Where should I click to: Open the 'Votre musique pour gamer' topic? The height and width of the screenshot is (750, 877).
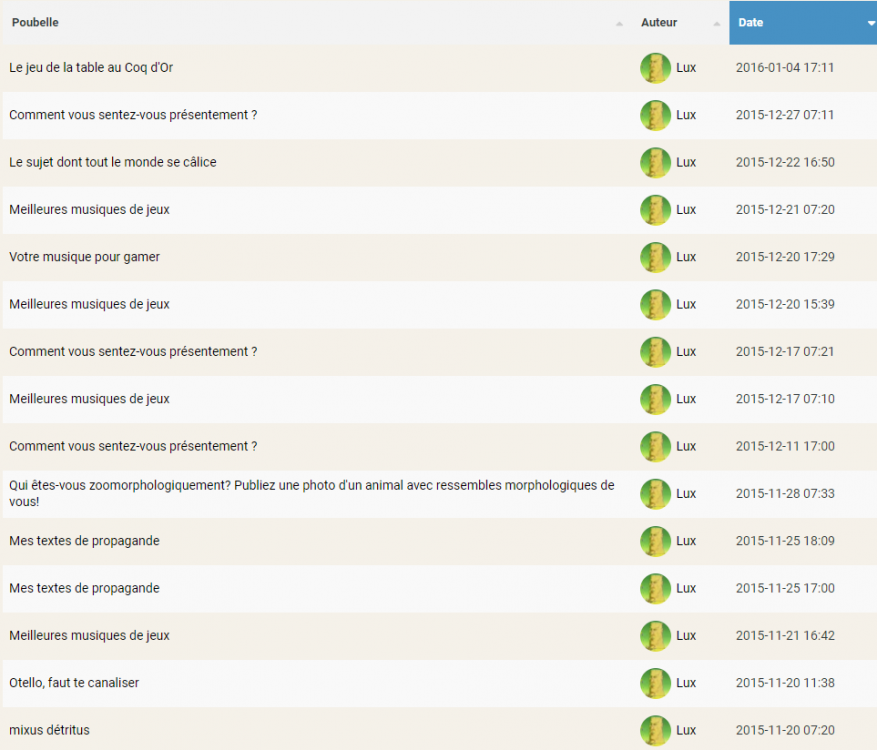pyautogui.click(x=84, y=257)
